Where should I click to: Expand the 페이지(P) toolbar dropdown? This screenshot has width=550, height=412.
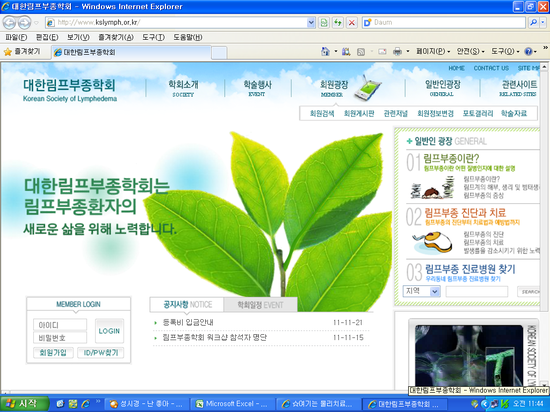click(x=433, y=52)
